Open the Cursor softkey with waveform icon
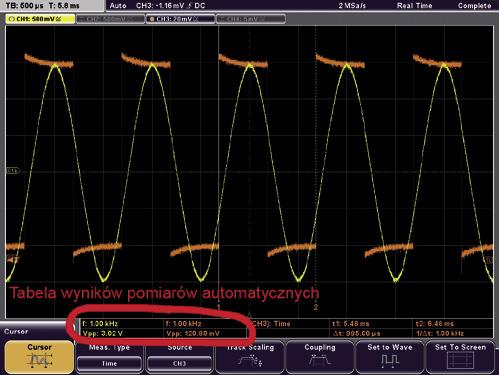 (x=39, y=357)
